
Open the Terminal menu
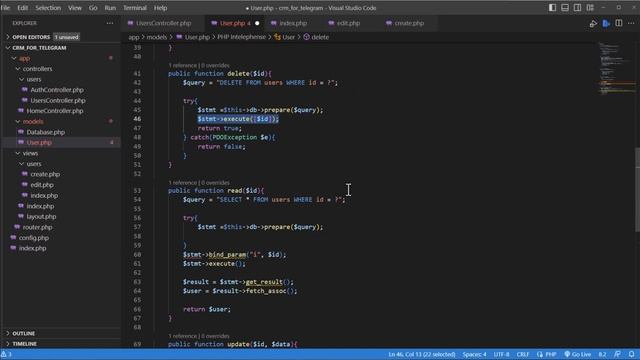(135, 8)
